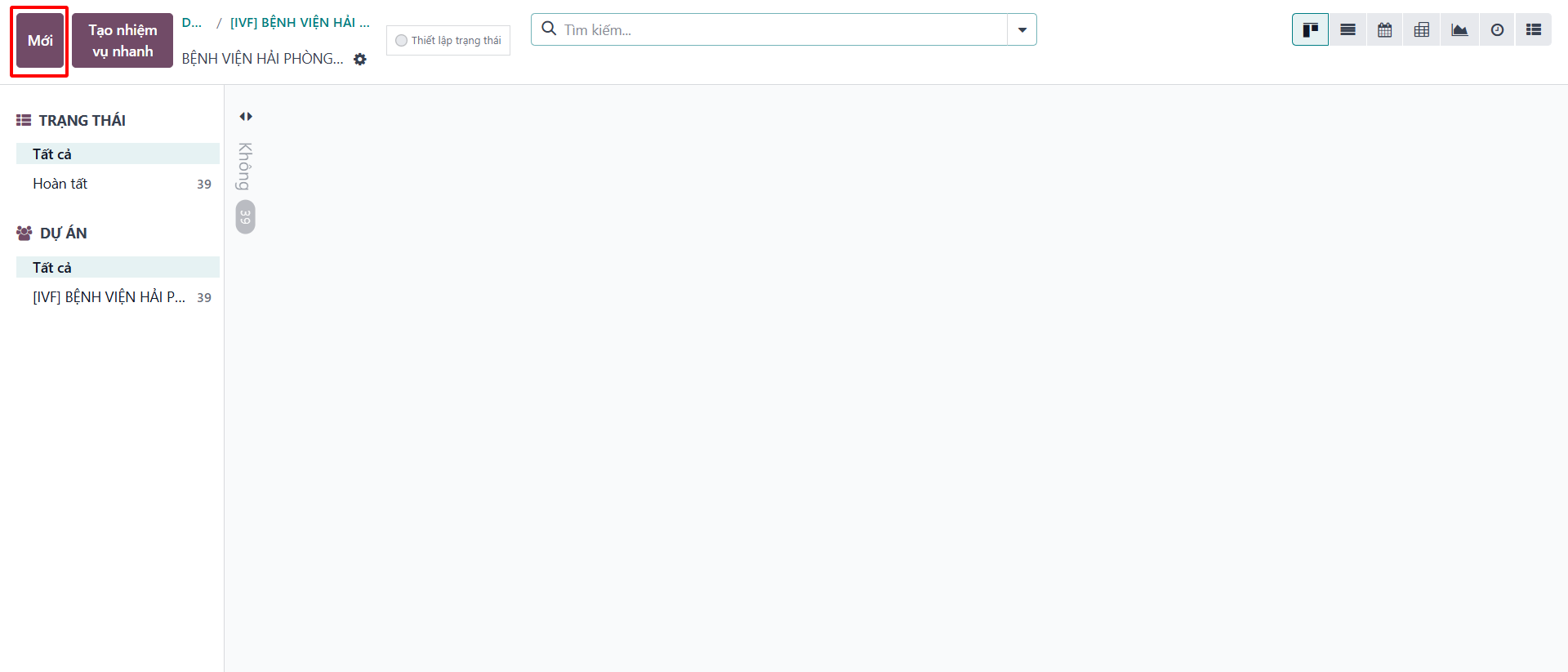Image resolution: width=1568 pixels, height=672 pixels.
Task: Open the Pivot table view icon
Action: 1422,30
